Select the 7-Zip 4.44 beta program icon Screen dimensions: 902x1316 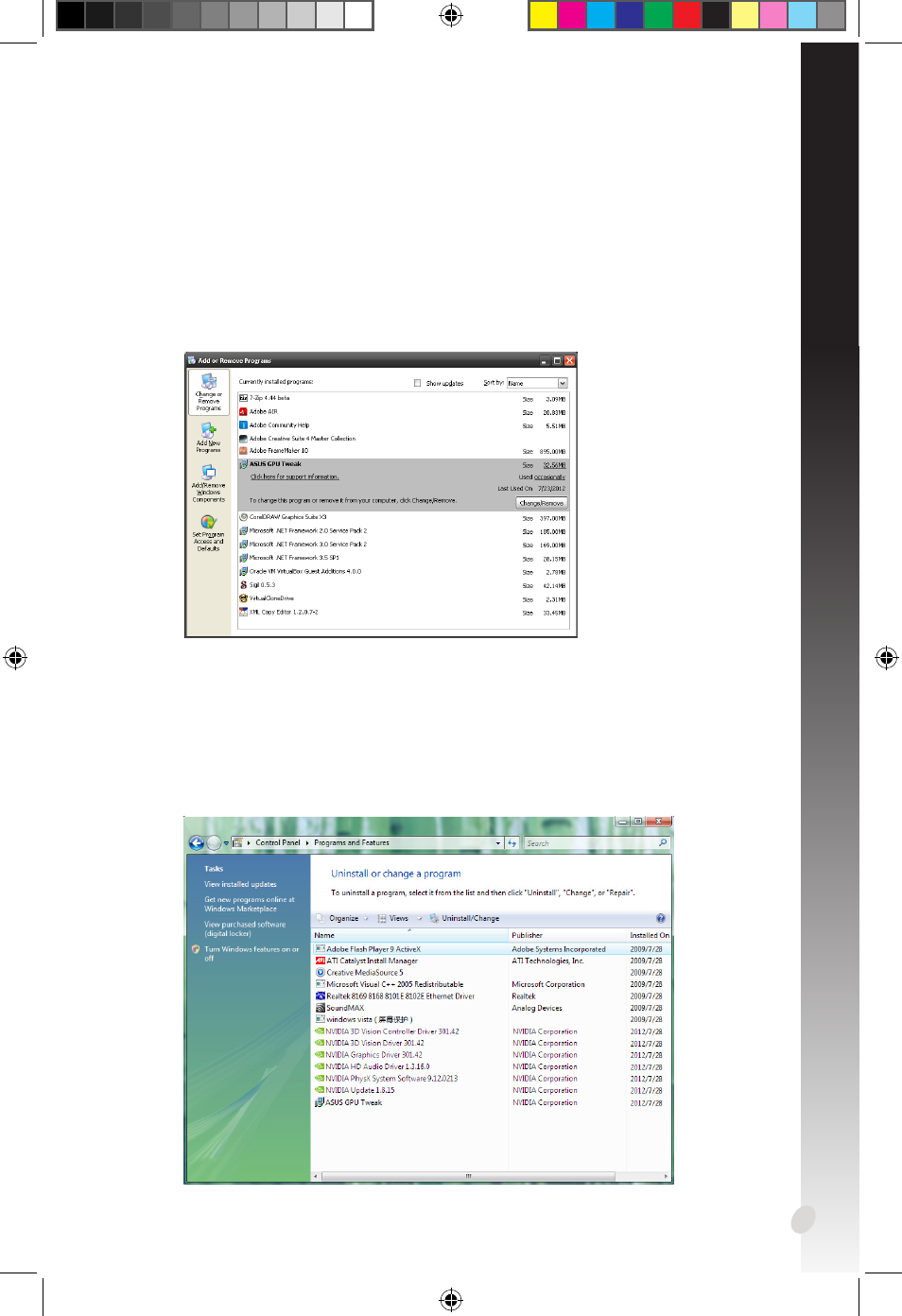(243, 398)
